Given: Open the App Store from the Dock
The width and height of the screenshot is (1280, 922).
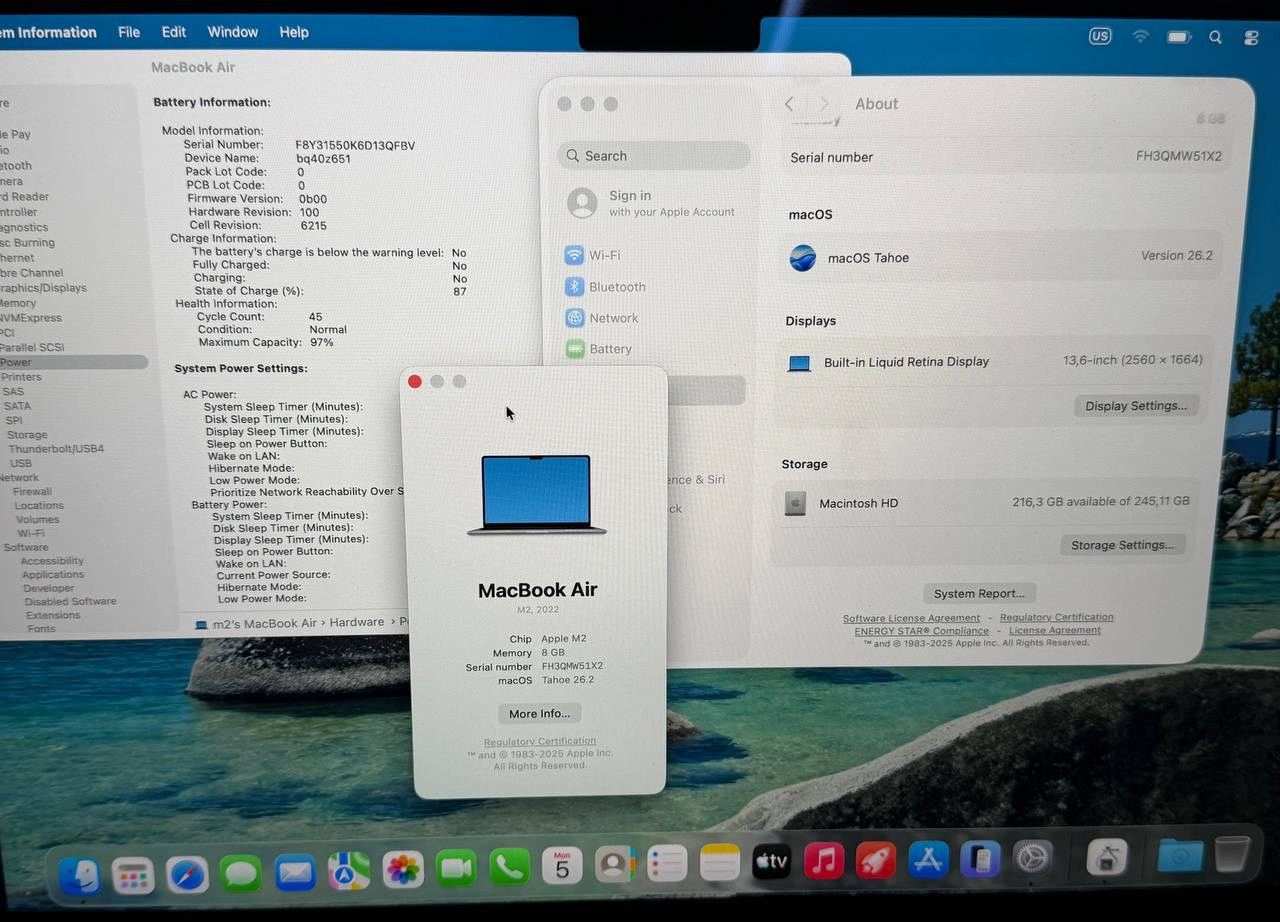Looking at the screenshot, I should (928, 859).
